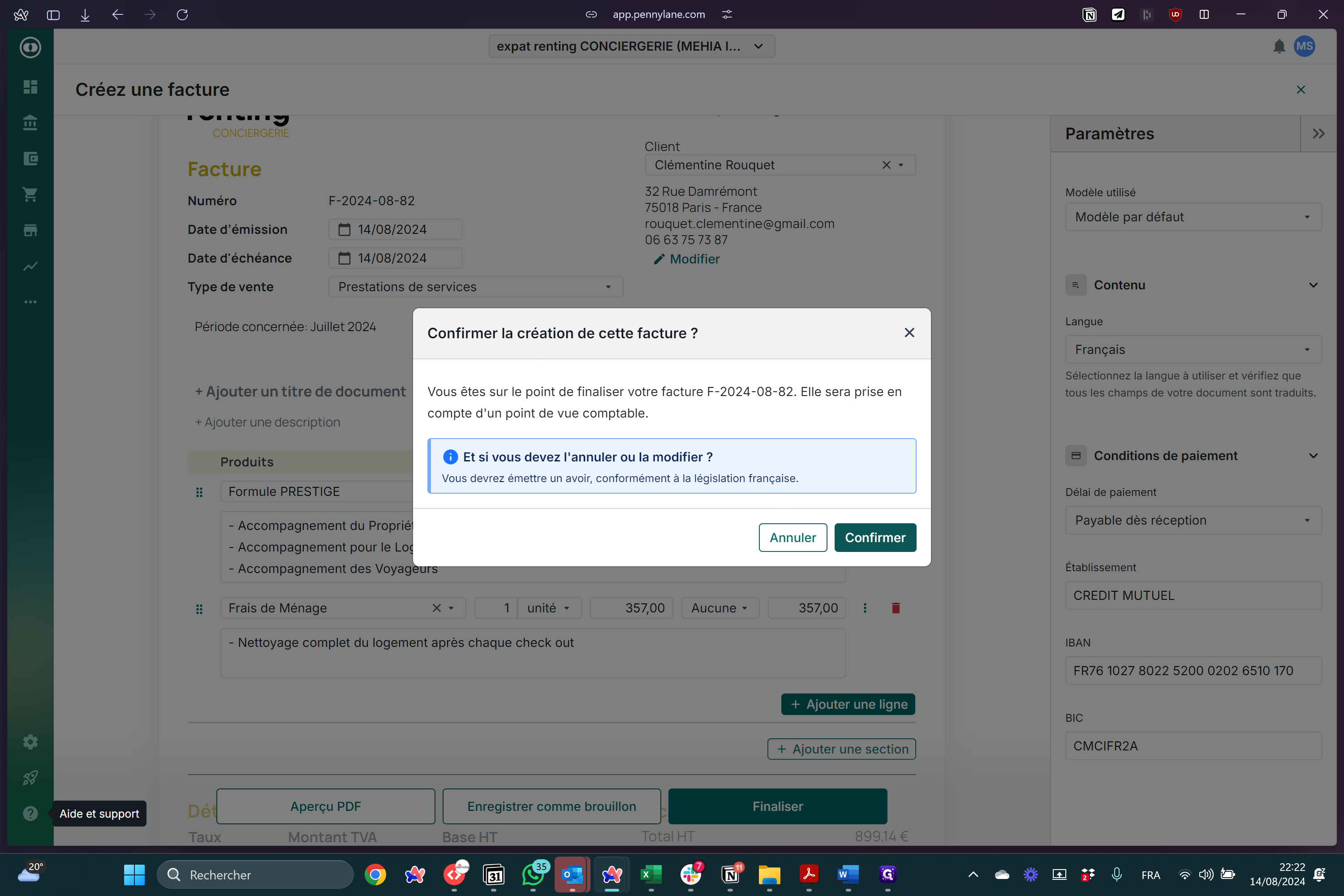The width and height of the screenshot is (1344, 896).
Task: Open the bank icon in sidebar
Action: point(30,122)
